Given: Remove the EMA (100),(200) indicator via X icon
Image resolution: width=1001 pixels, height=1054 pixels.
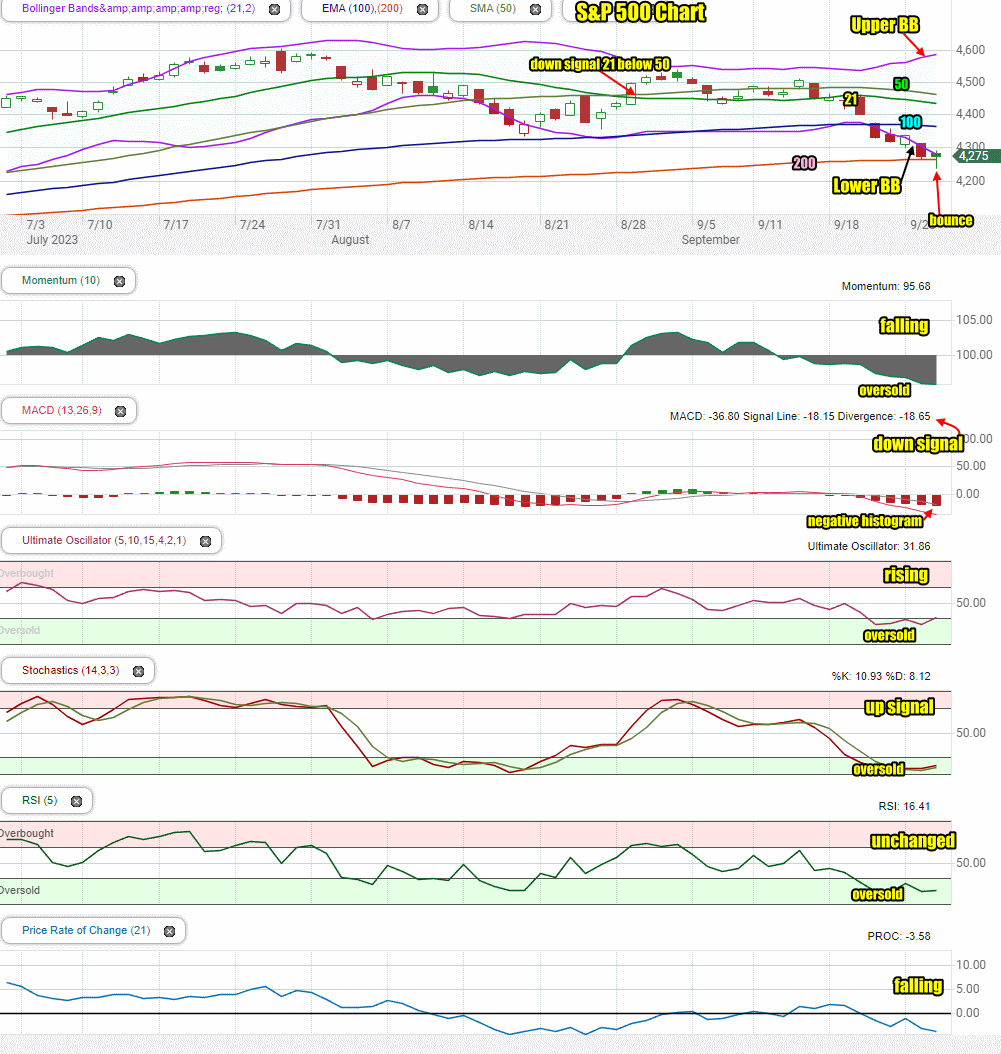Looking at the screenshot, I should point(422,9).
